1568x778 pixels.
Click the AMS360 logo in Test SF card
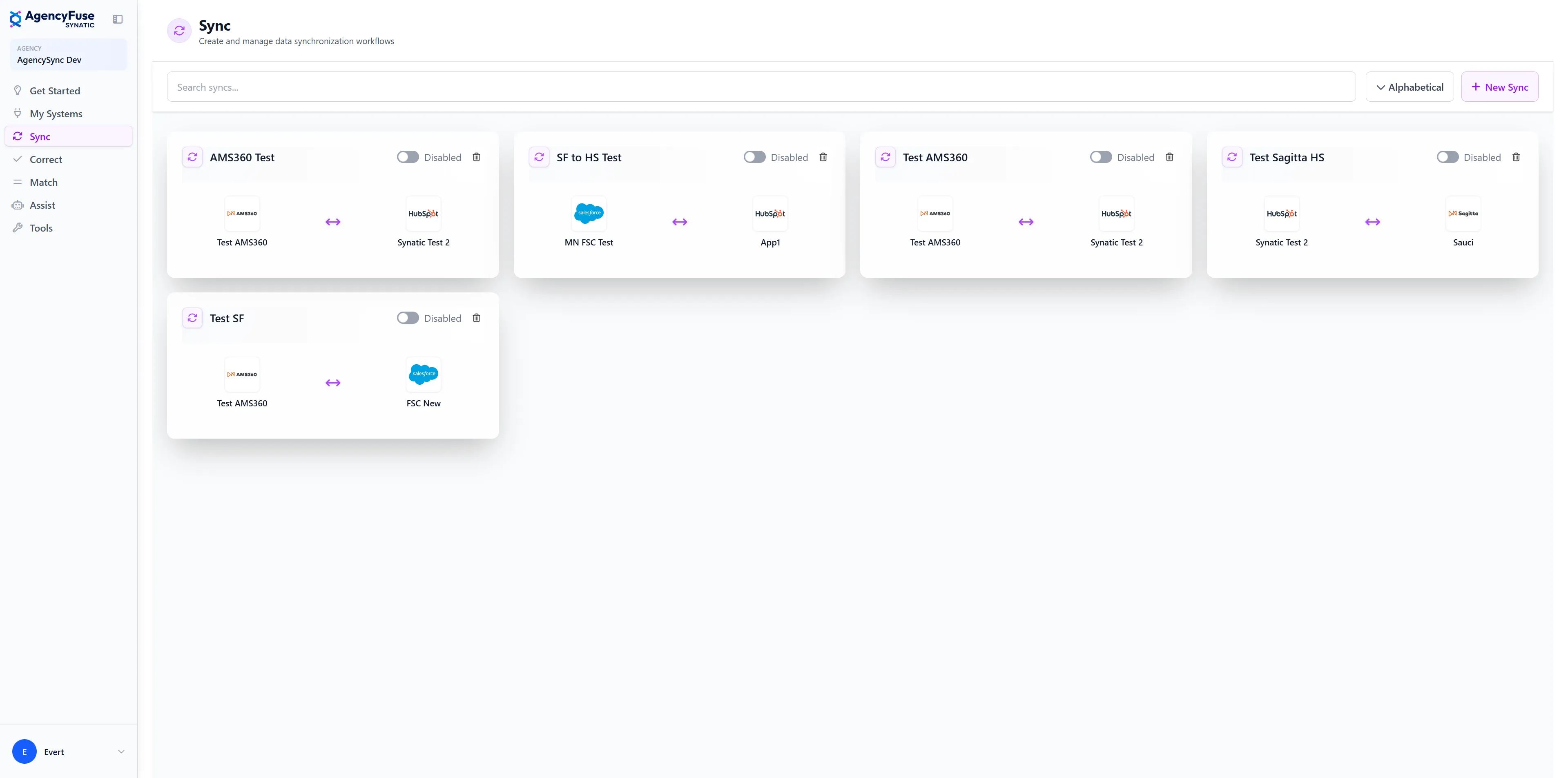click(242, 374)
